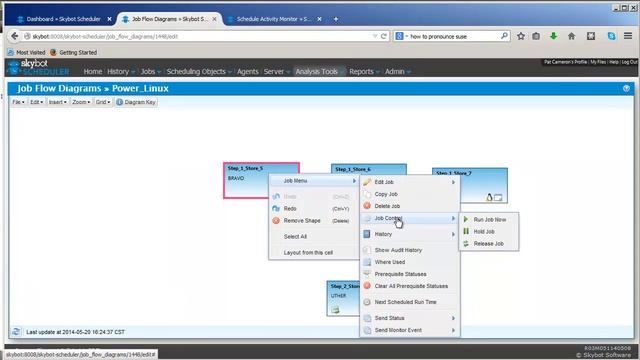
Task: Select Job Menu in the context menu
Action: pyautogui.click(x=313, y=181)
